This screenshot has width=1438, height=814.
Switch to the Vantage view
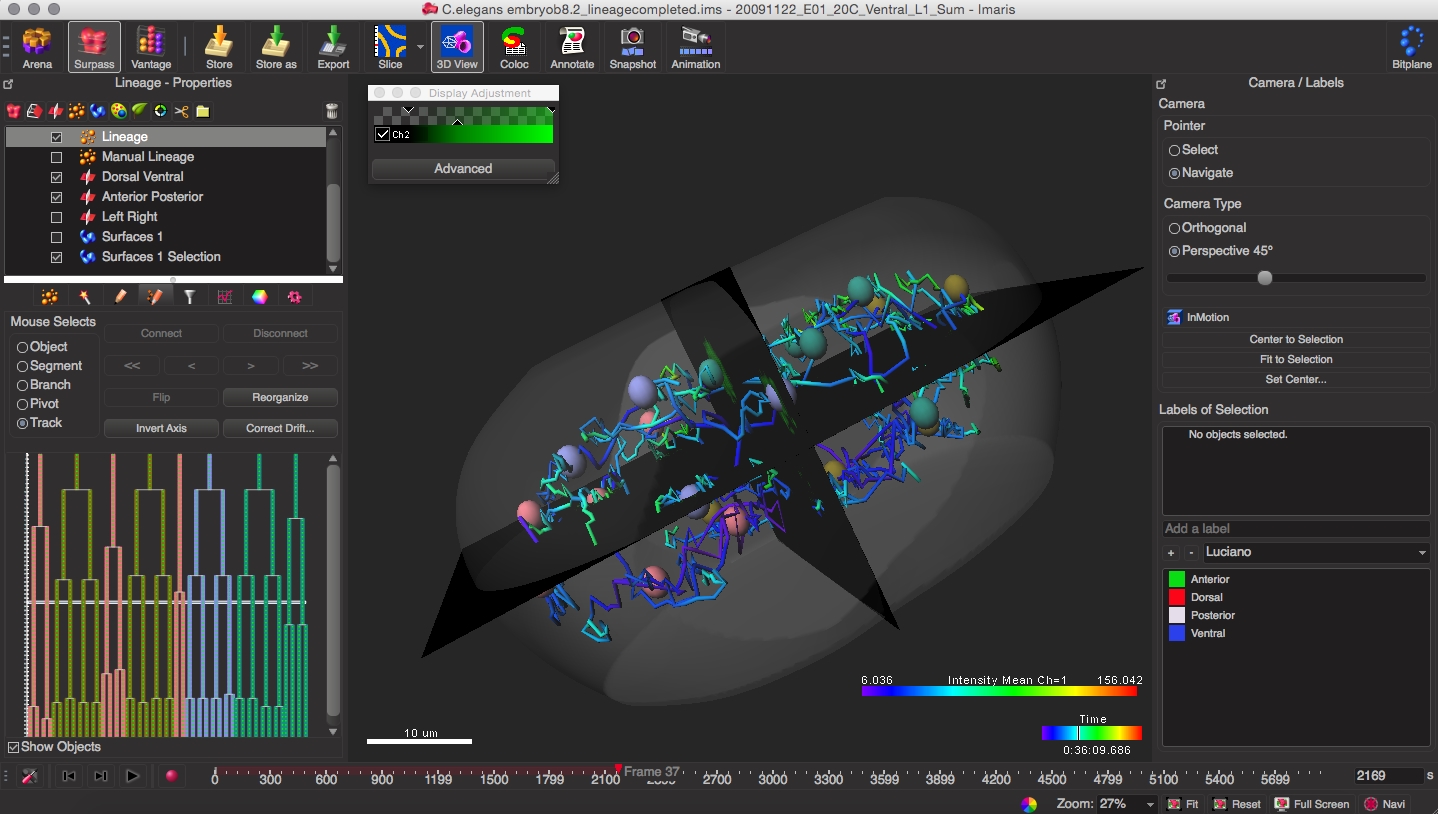click(x=151, y=47)
